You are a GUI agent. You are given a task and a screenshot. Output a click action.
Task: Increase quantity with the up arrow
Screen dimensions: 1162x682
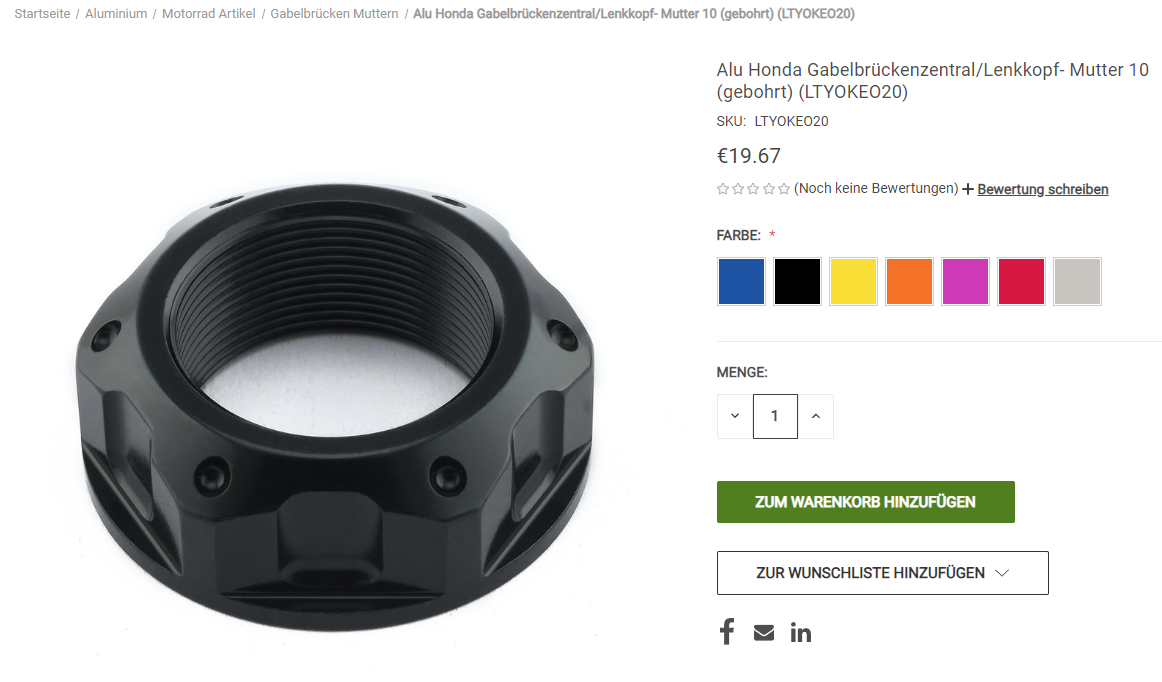(x=816, y=416)
